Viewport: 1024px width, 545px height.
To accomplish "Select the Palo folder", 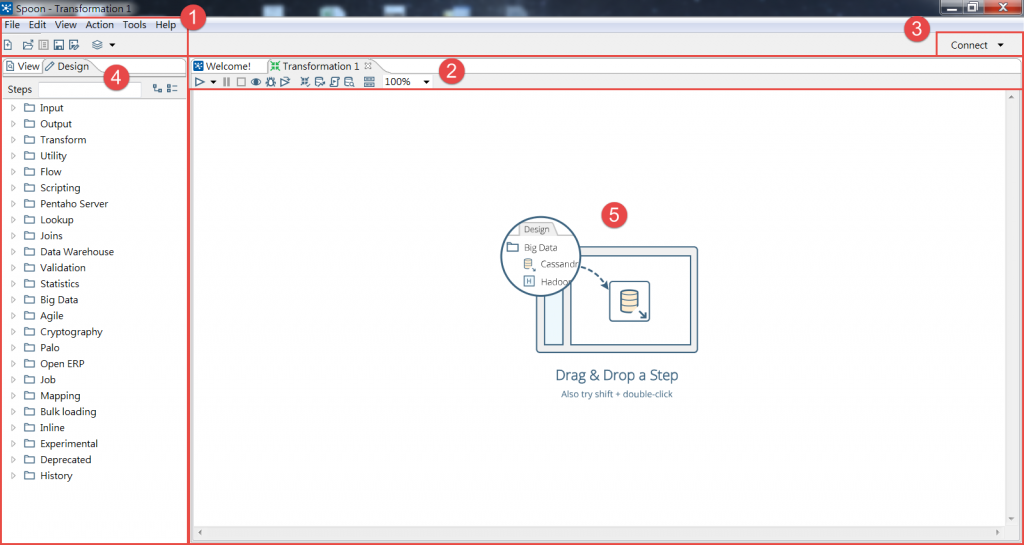I will [x=42, y=348].
